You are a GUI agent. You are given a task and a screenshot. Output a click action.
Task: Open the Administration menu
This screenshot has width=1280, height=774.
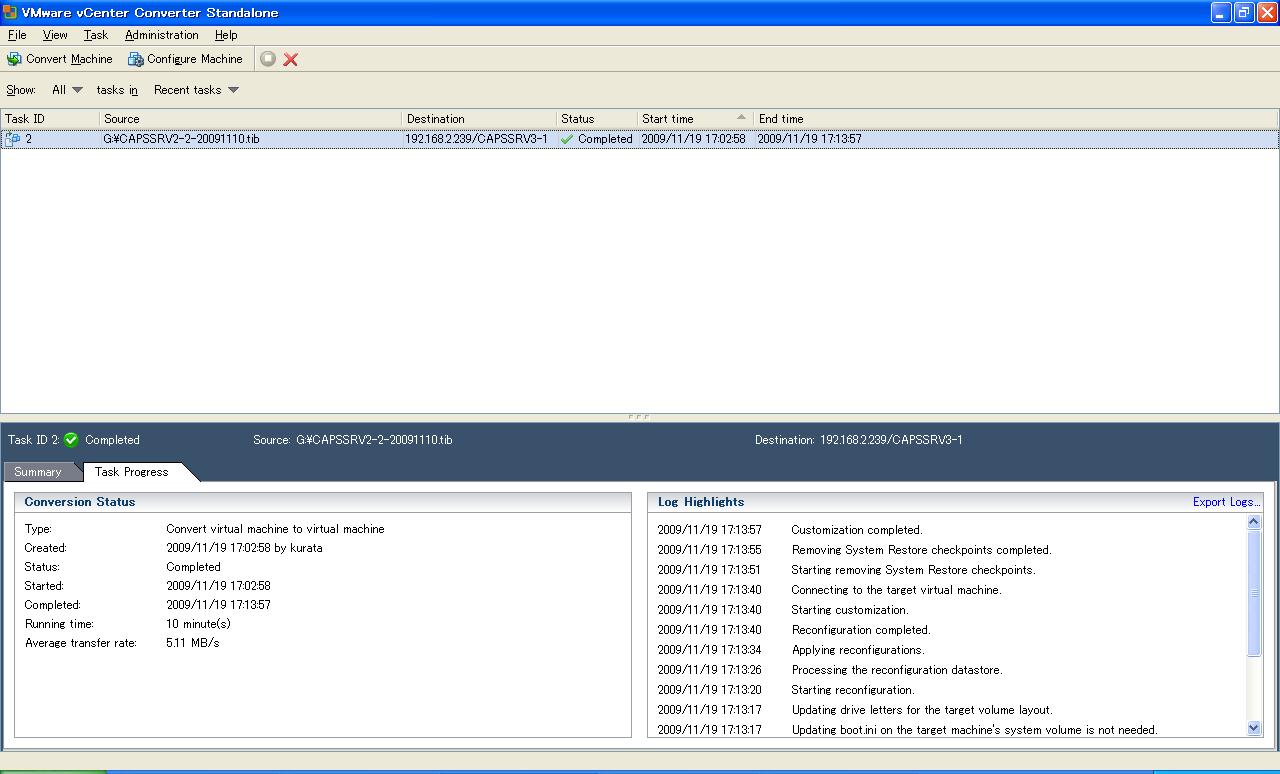(162, 35)
